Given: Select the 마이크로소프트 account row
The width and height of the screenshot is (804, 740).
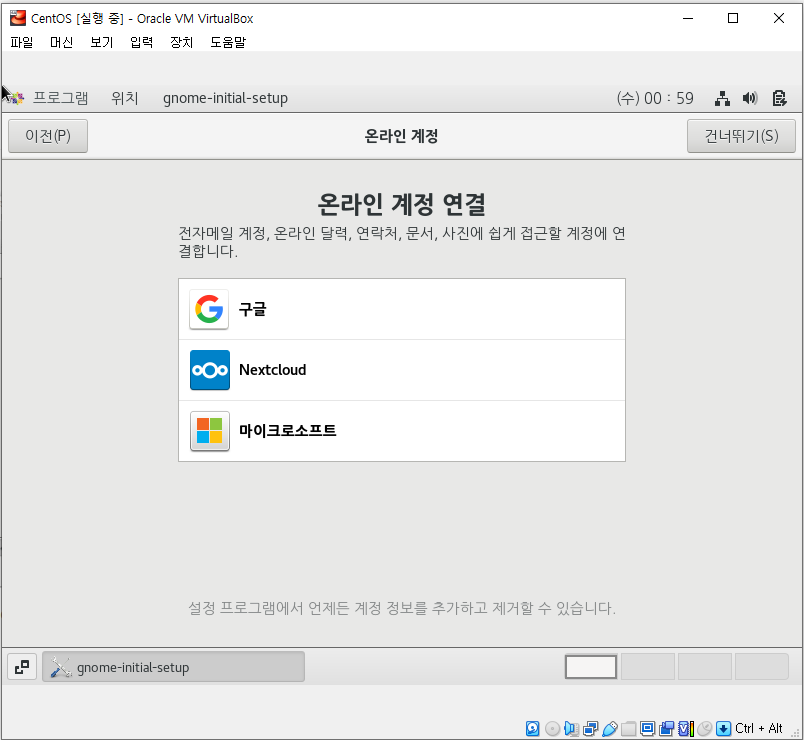Looking at the screenshot, I should tap(402, 431).
